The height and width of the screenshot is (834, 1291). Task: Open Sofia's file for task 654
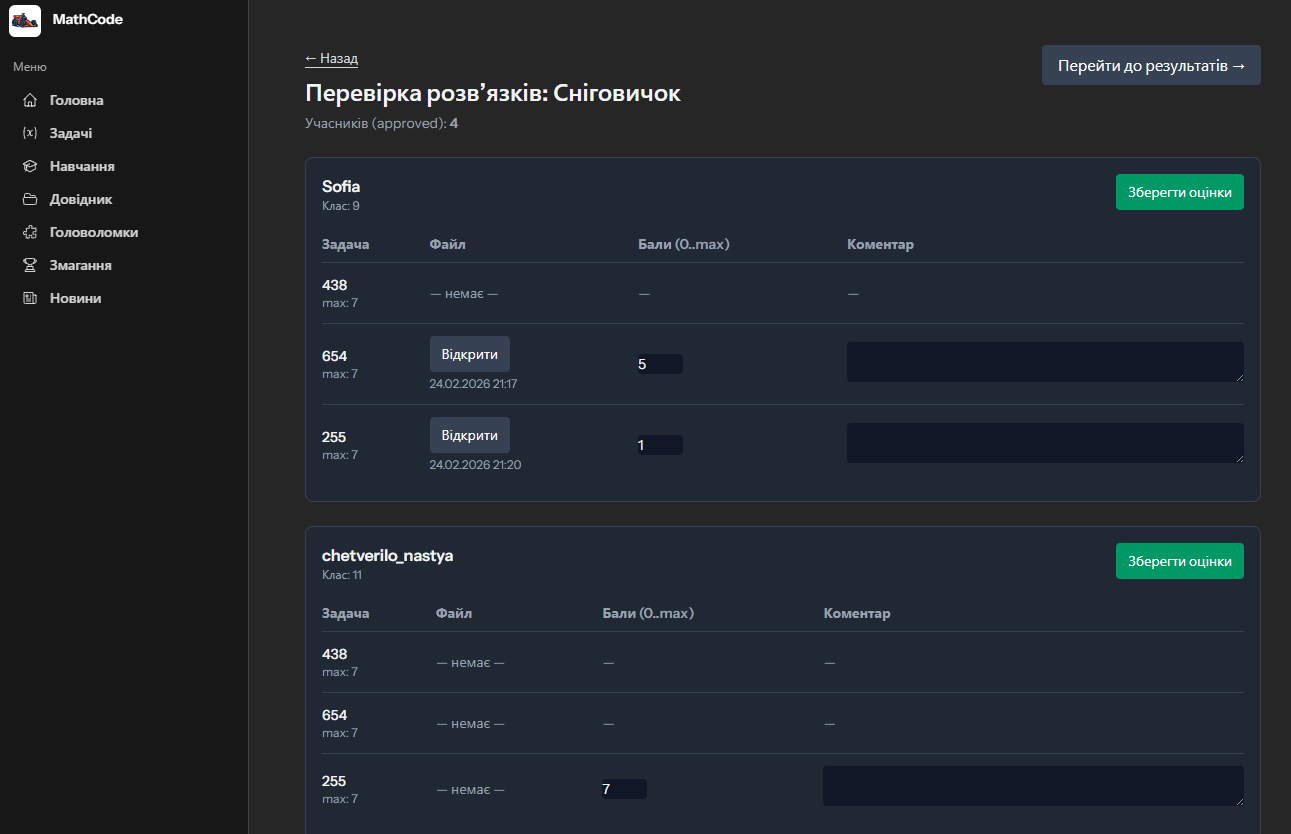click(x=469, y=354)
